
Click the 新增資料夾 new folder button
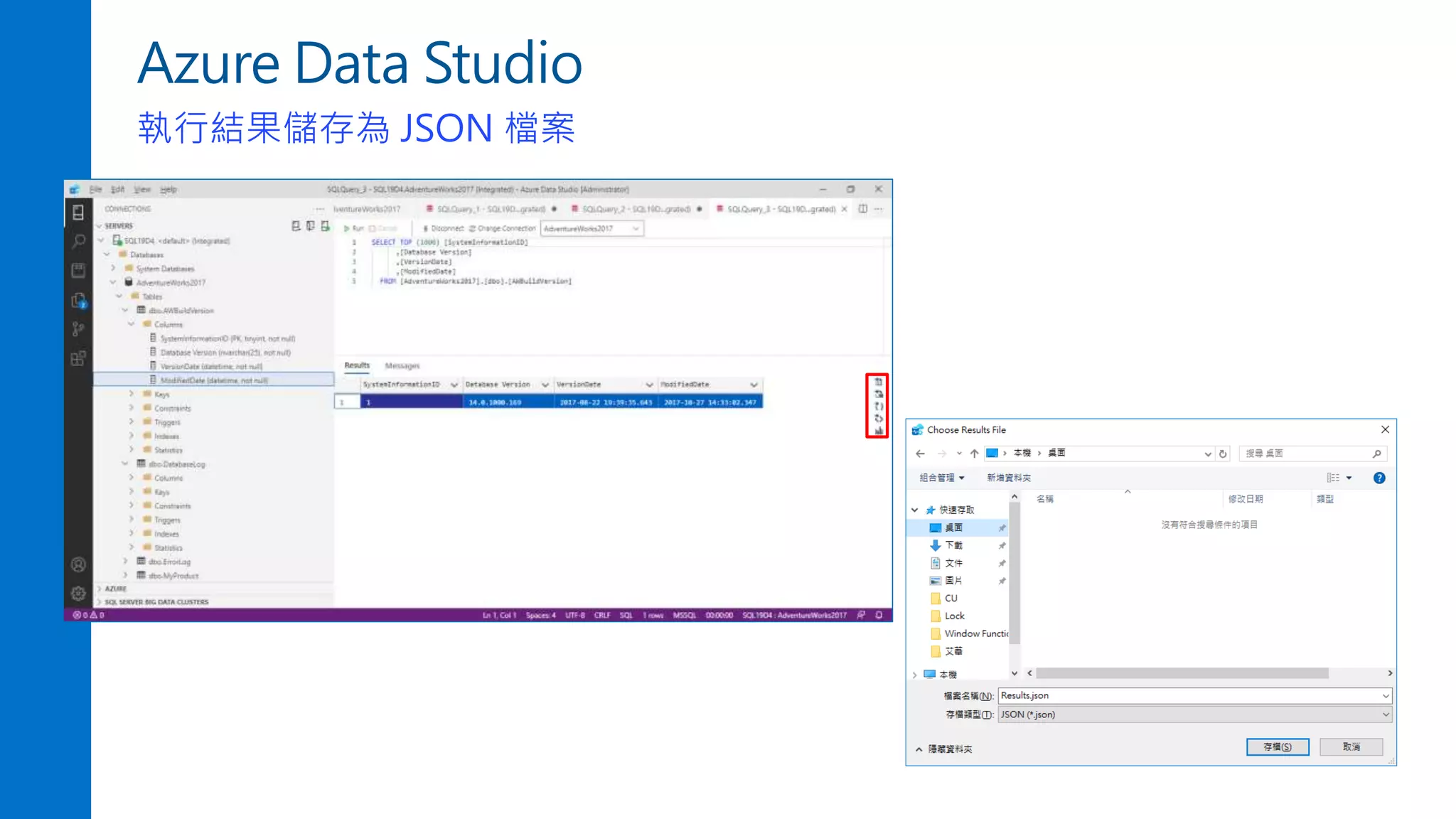1009,478
